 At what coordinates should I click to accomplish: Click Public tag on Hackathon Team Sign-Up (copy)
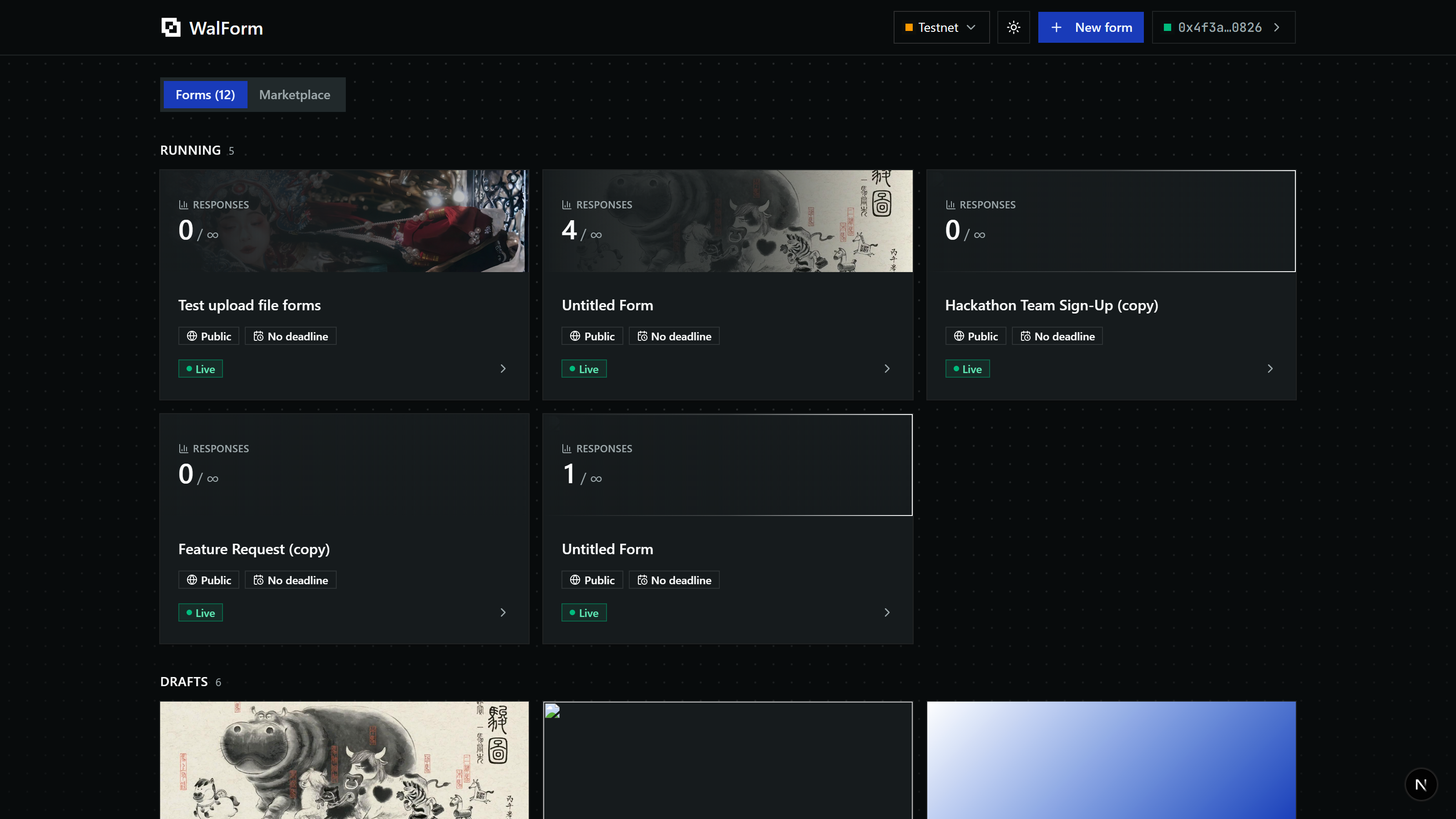[975, 336]
